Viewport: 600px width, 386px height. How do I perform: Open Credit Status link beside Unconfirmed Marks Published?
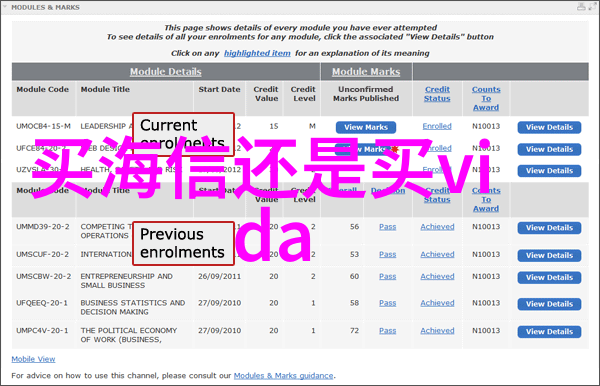click(x=437, y=94)
